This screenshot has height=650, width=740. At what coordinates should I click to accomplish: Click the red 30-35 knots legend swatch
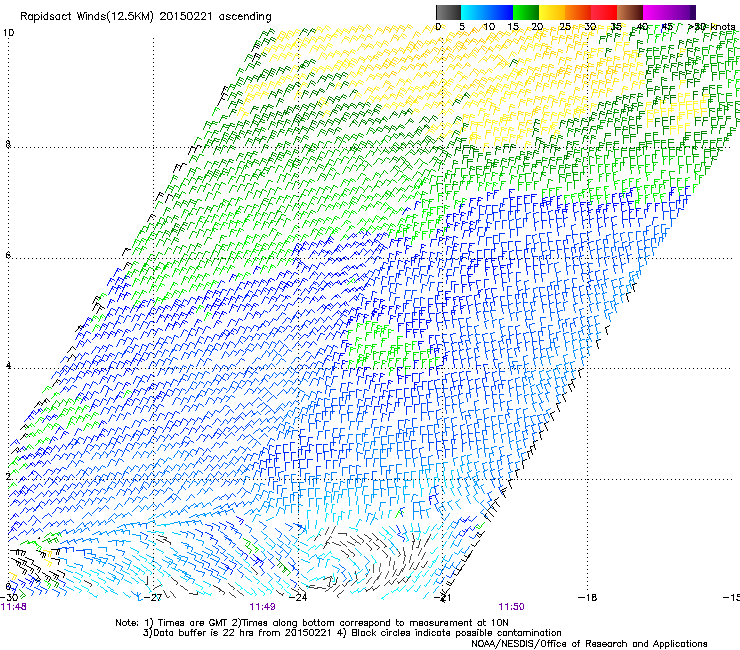click(604, 12)
